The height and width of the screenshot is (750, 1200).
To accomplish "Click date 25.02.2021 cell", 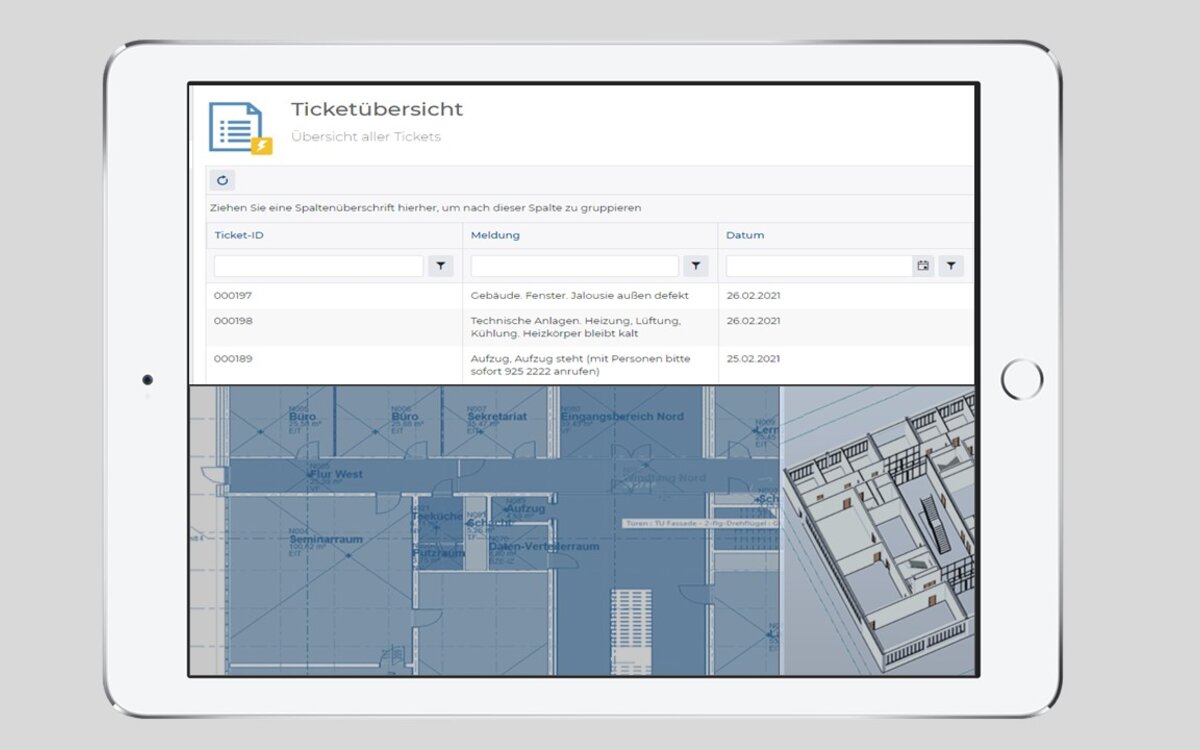I will coord(753,358).
